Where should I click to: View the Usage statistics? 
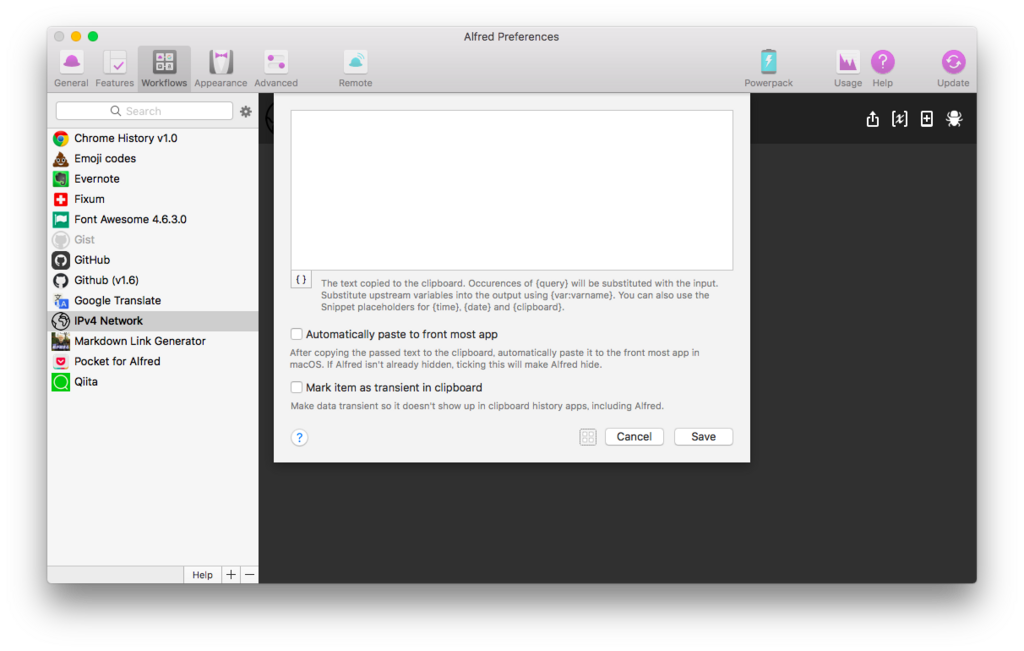(848, 69)
